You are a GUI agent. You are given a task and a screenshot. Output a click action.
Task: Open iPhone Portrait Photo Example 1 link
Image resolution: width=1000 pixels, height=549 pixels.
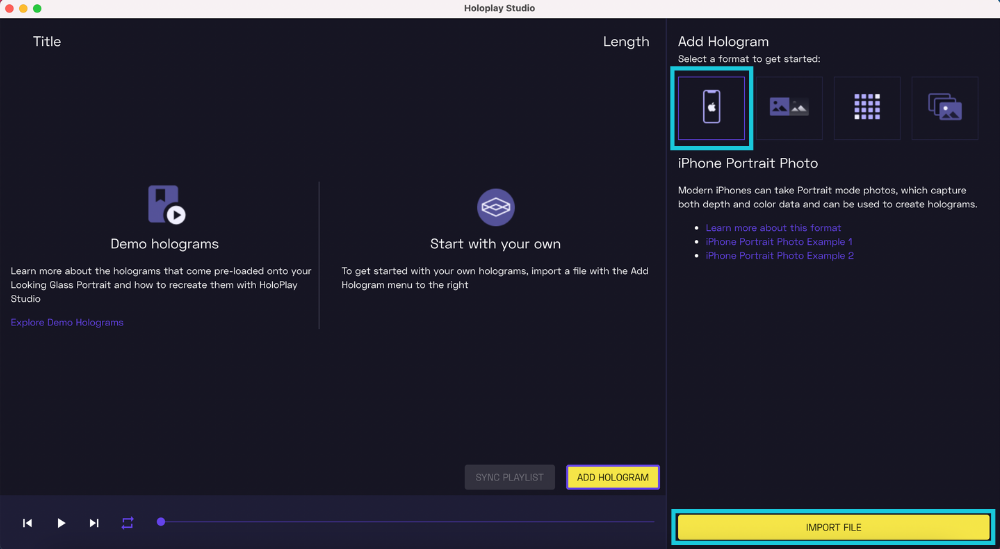[779, 242]
